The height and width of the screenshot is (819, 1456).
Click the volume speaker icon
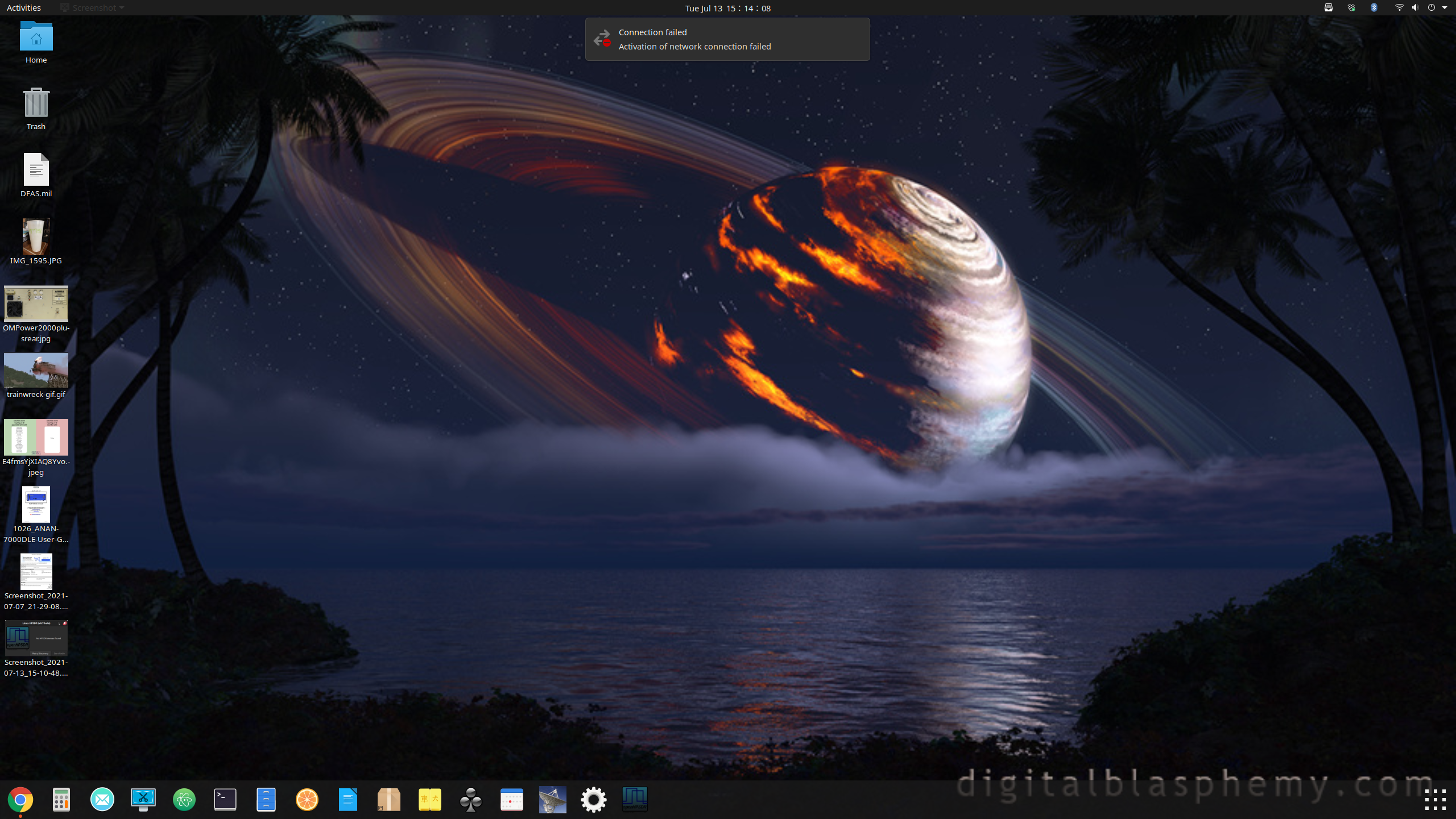(1415, 8)
